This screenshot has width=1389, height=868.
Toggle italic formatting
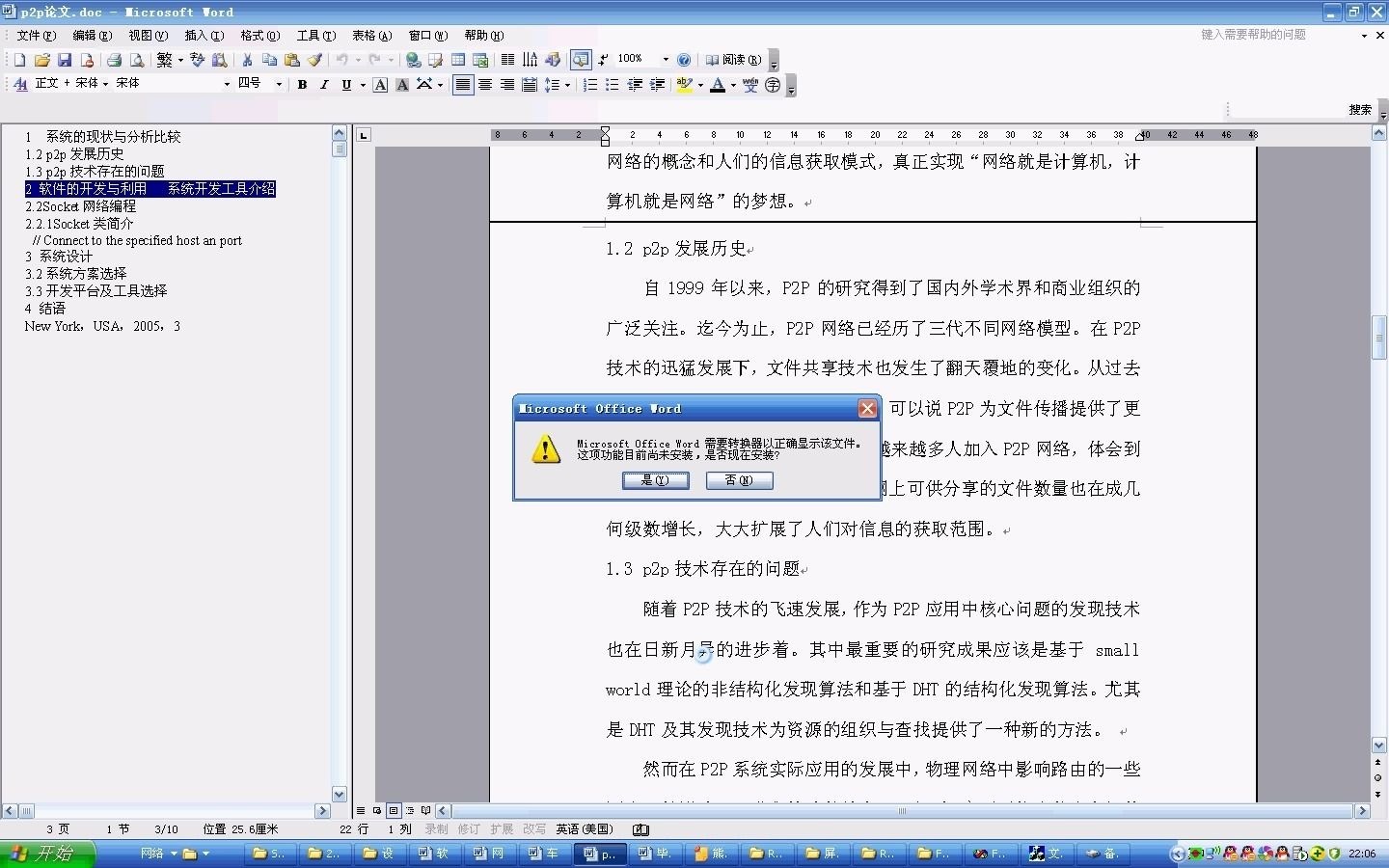[323, 84]
